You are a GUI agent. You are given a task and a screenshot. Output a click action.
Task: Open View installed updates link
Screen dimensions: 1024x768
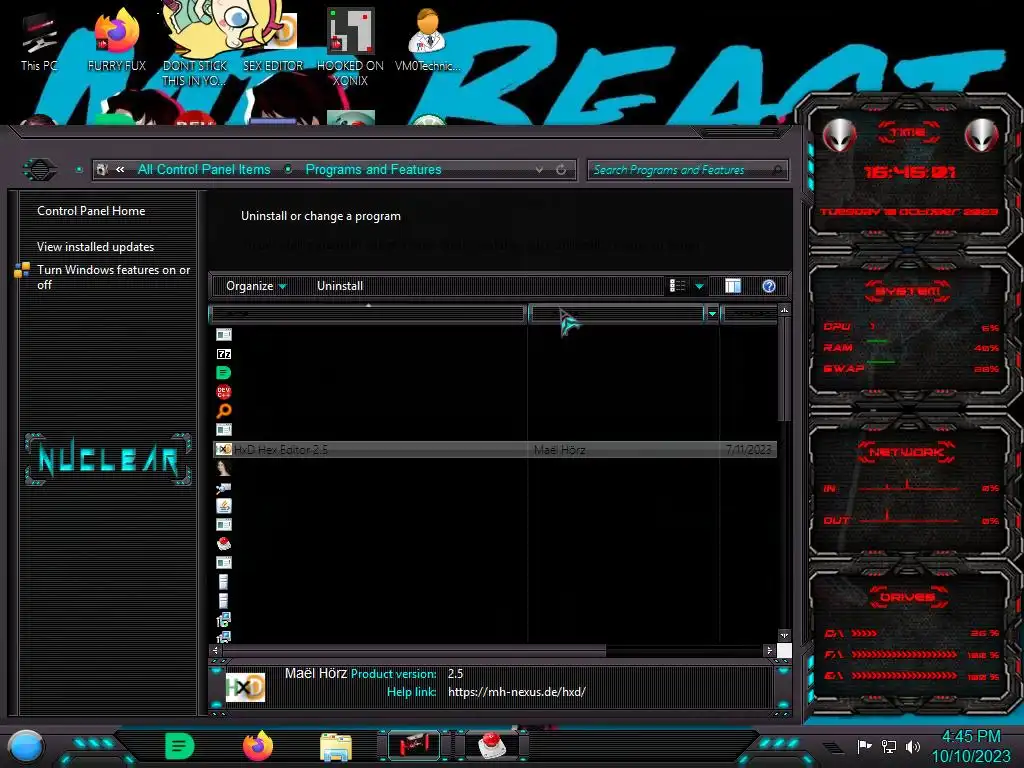tap(95, 247)
